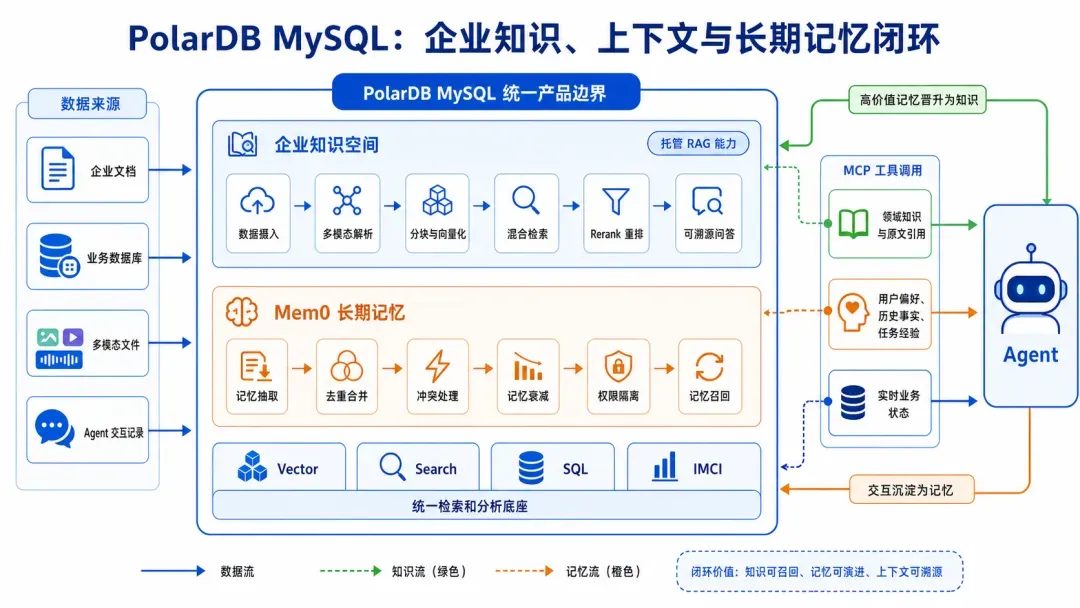Click the Mem0 brain icon
The width and height of the screenshot is (1080, 608).
point(242,312)
